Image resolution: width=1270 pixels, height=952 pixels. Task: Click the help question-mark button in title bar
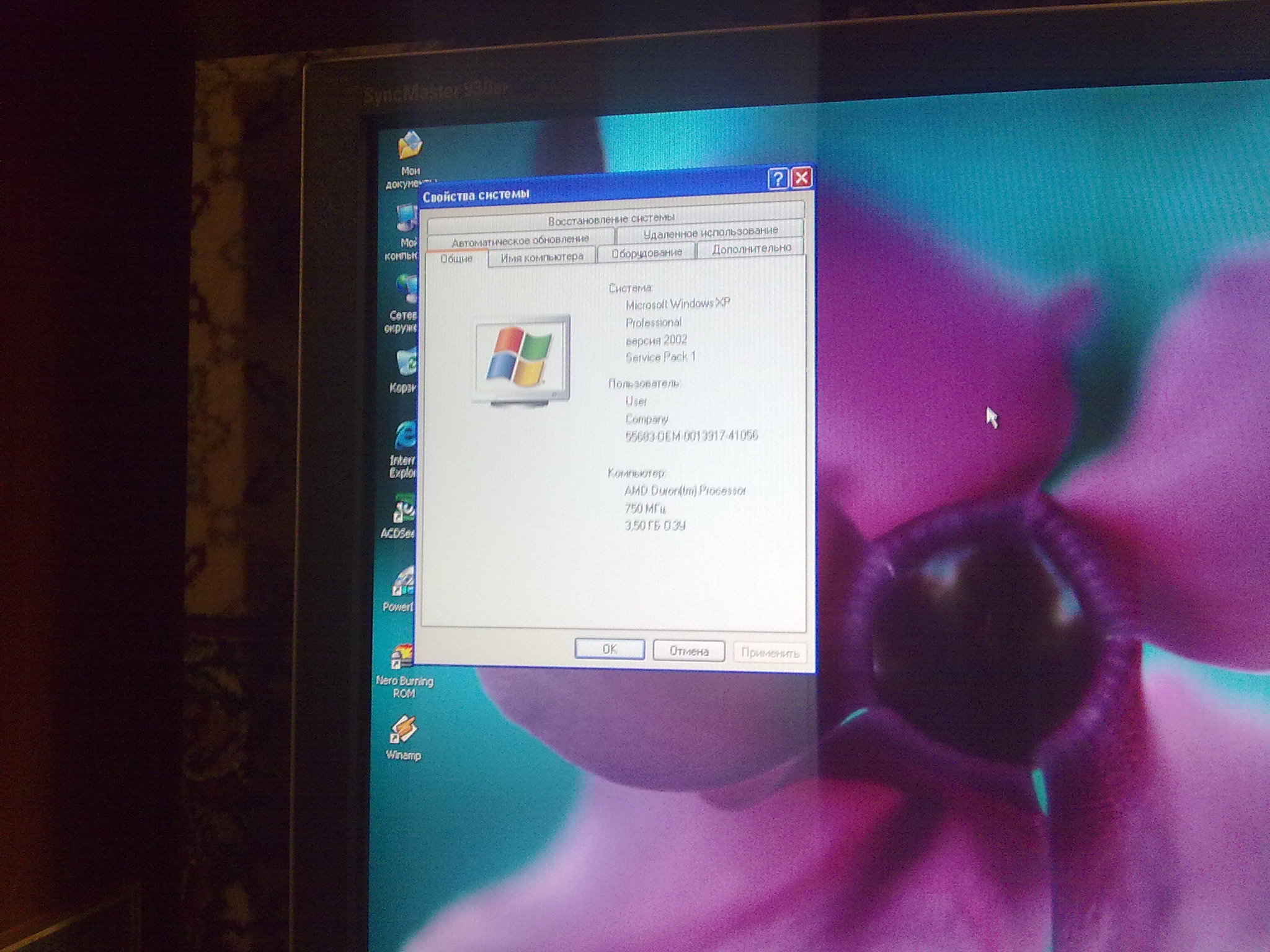(778, 179)
